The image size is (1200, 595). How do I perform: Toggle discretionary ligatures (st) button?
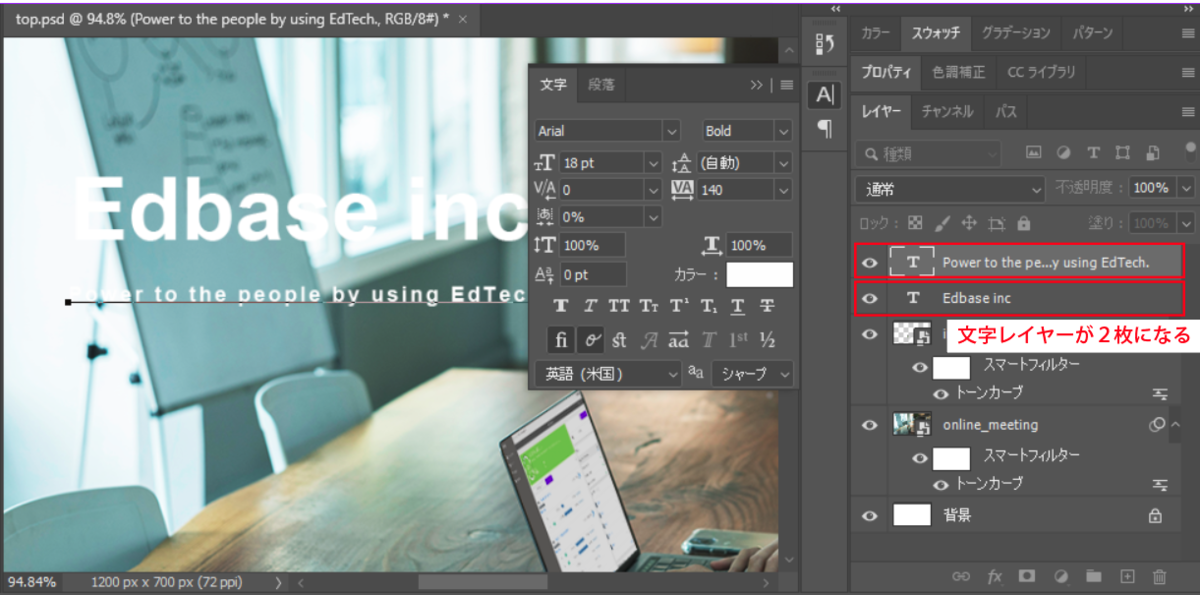coord(619,340)
